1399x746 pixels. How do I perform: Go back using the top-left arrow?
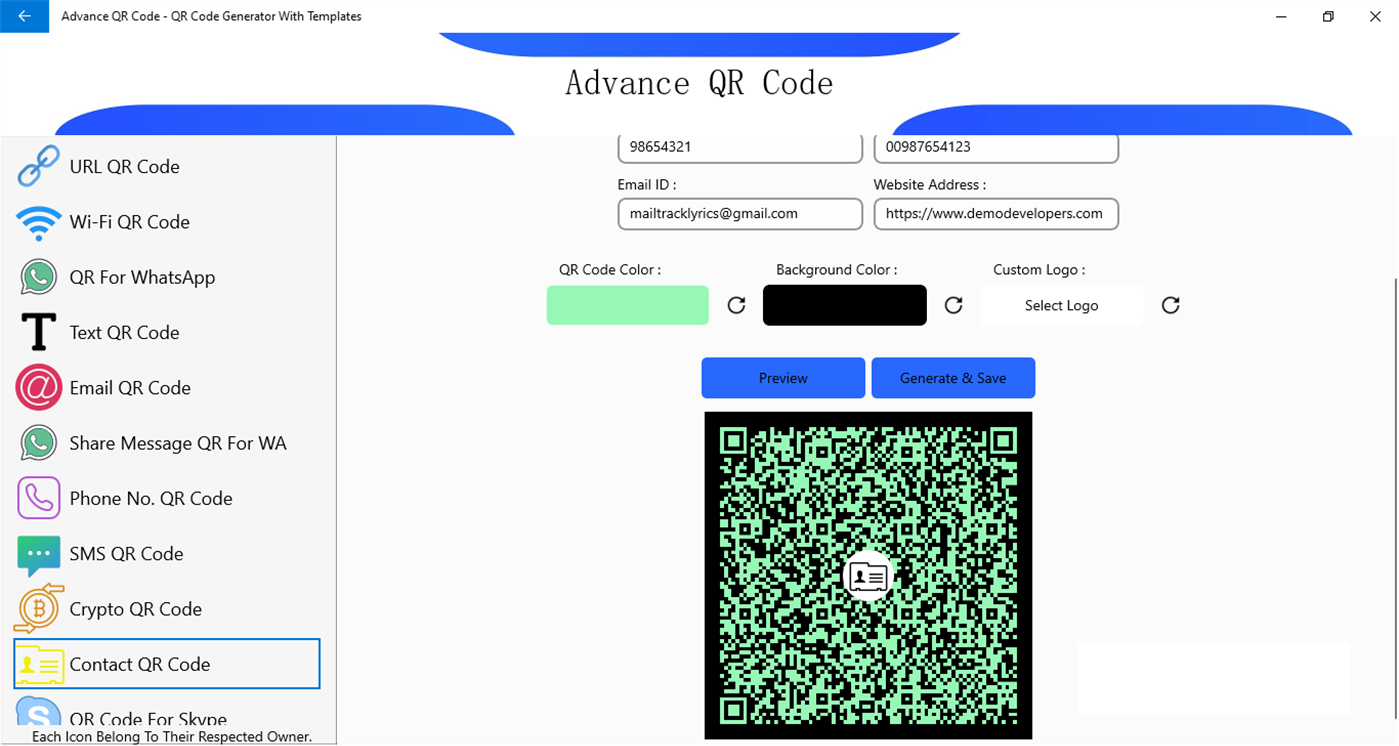(24, 16)
